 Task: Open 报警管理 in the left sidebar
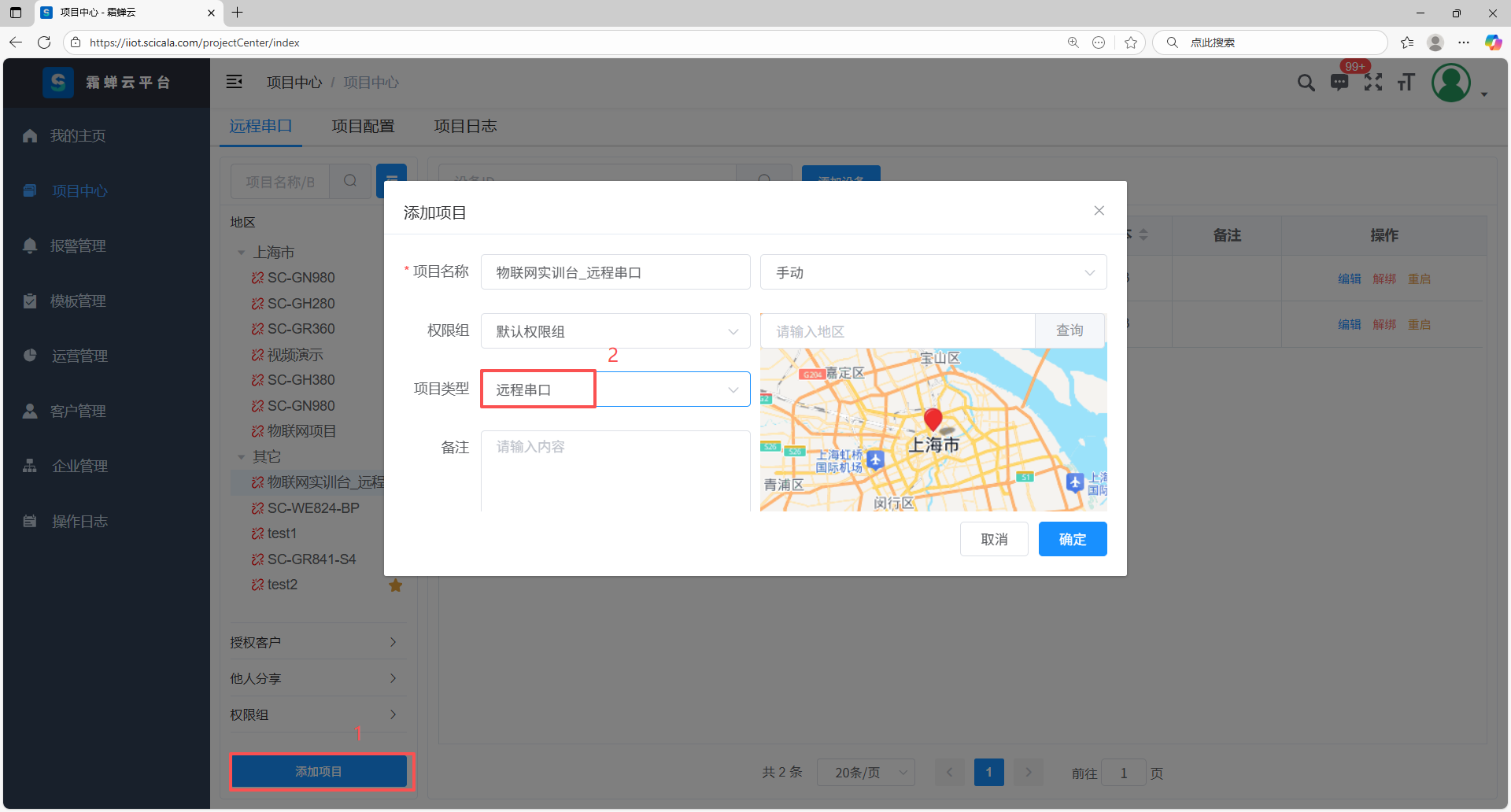point(78,245)
